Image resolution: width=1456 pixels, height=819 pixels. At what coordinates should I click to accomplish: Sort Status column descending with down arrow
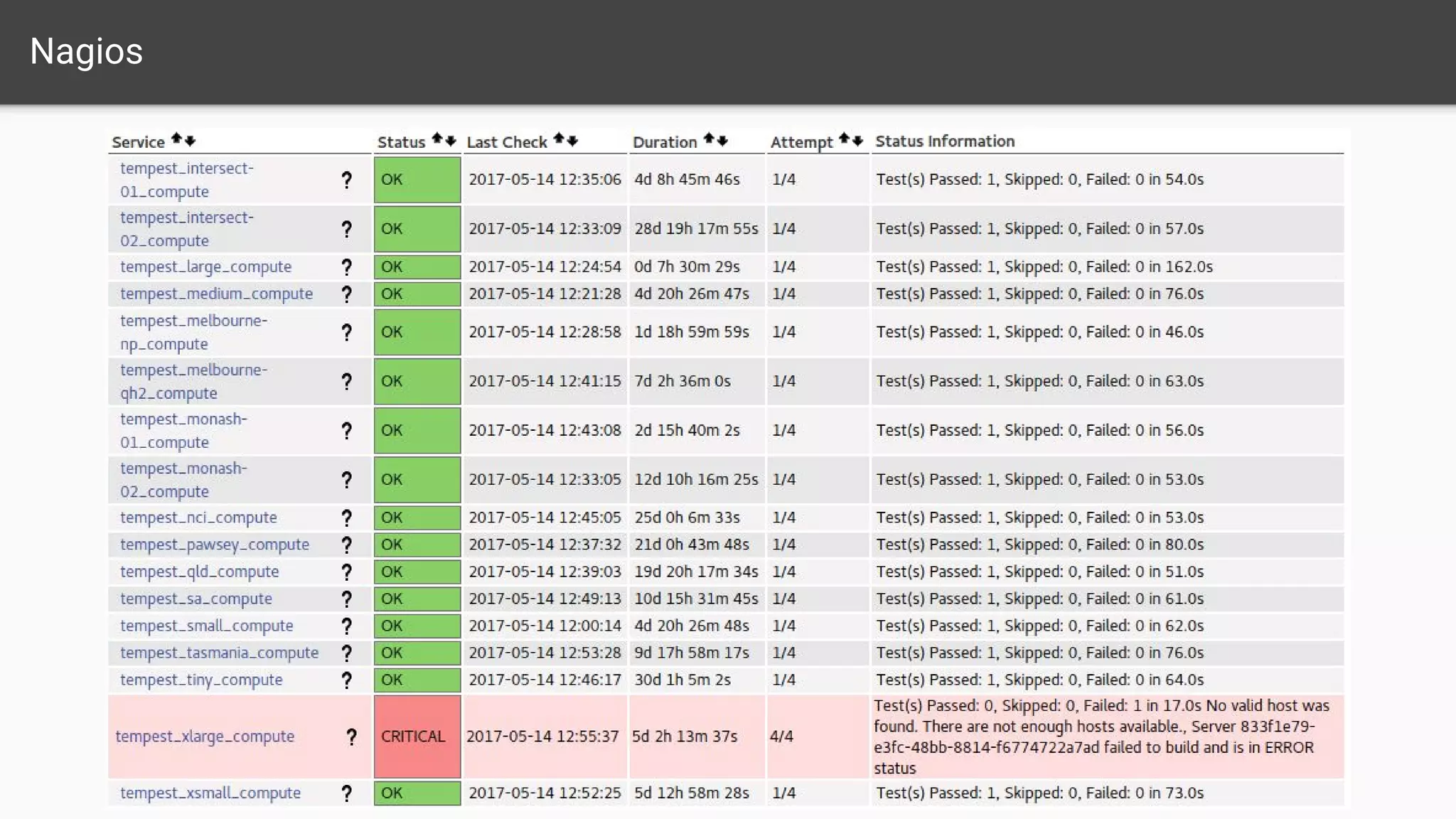tap(451, 141)
